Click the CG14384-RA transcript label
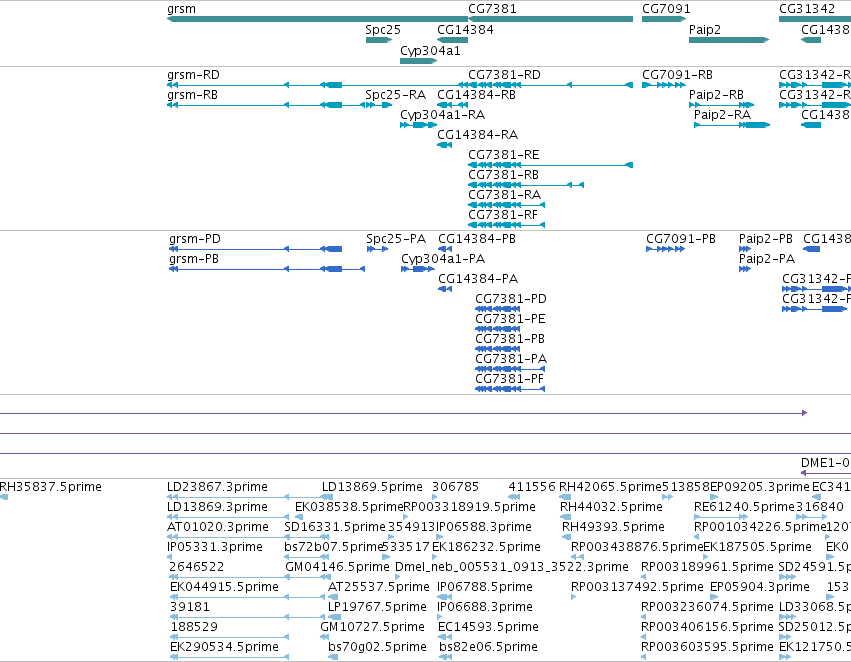The width and height of the screenshot is (851, 662). pyautogui.click(x=478, y=135)
